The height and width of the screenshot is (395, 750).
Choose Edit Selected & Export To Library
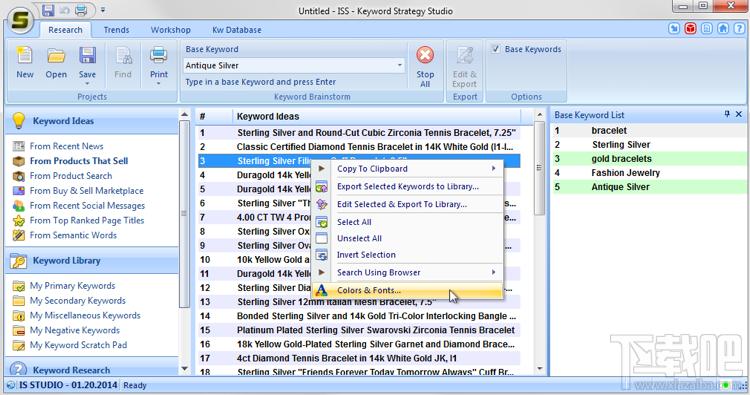coord(408,204)
